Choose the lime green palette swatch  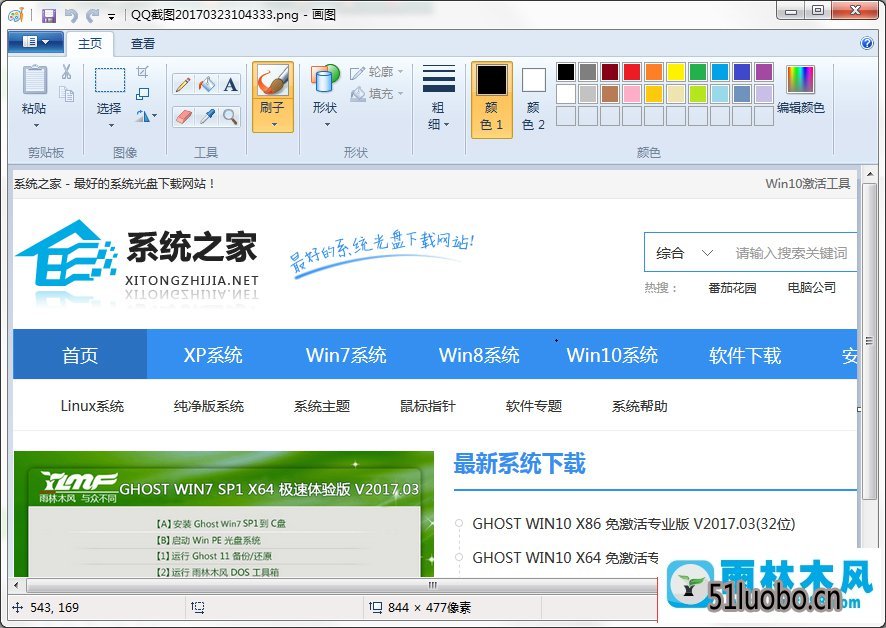pos(698,94)
